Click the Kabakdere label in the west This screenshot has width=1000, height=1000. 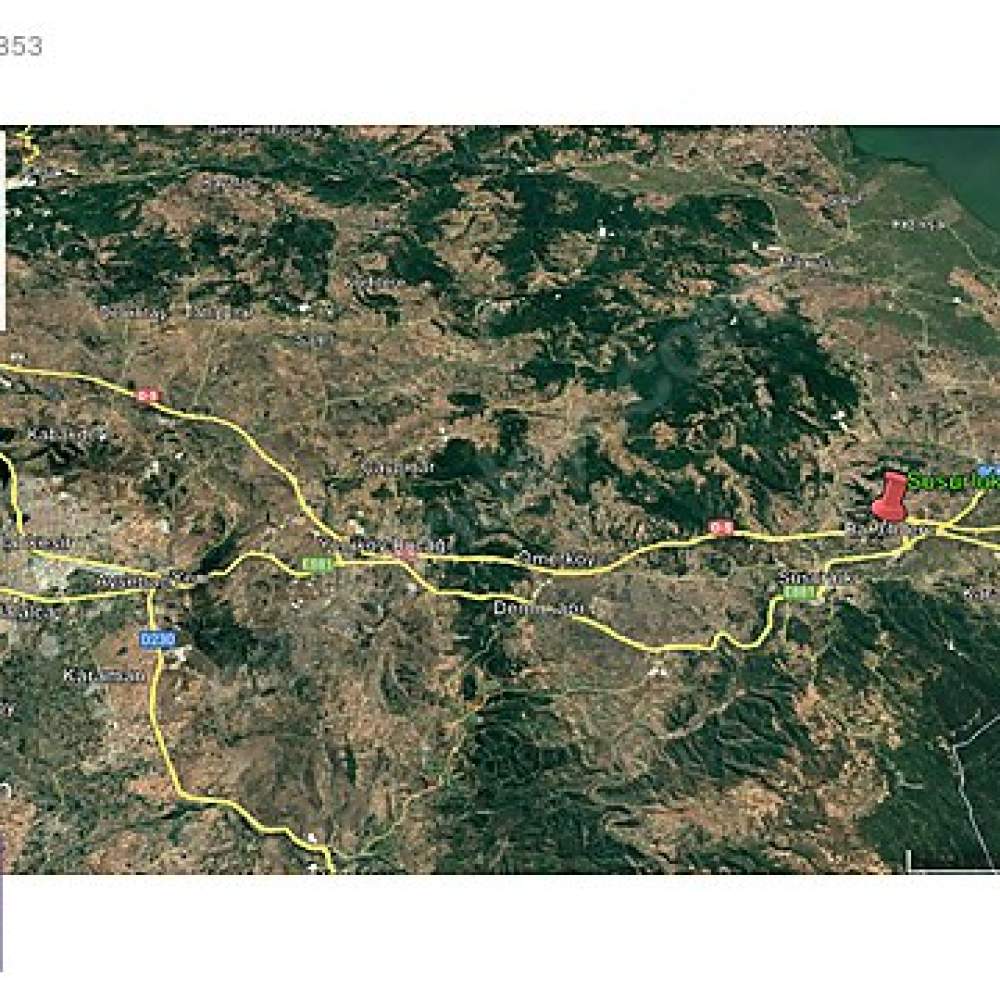[x=66, y=435]
